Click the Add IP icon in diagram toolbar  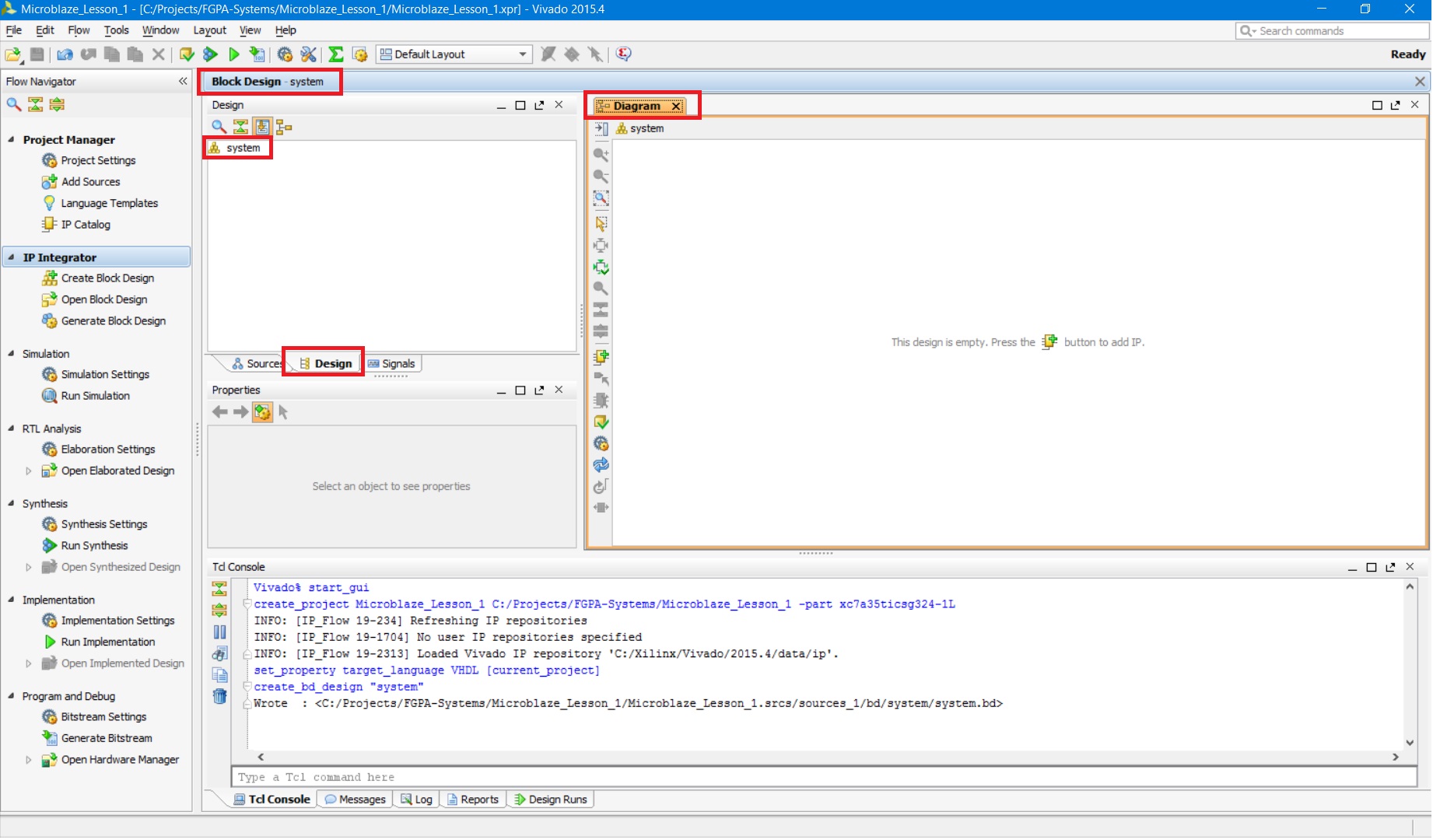coord(601,357)
